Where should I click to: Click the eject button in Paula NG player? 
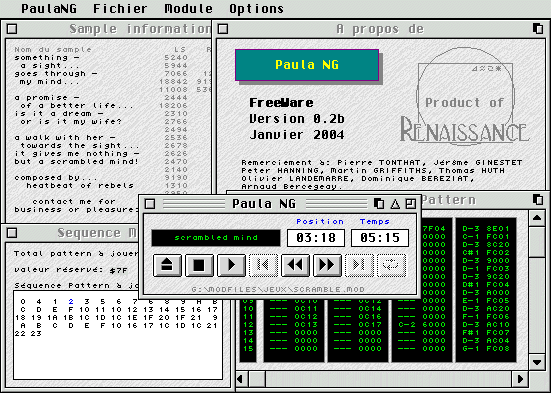(x=167, y=265)
